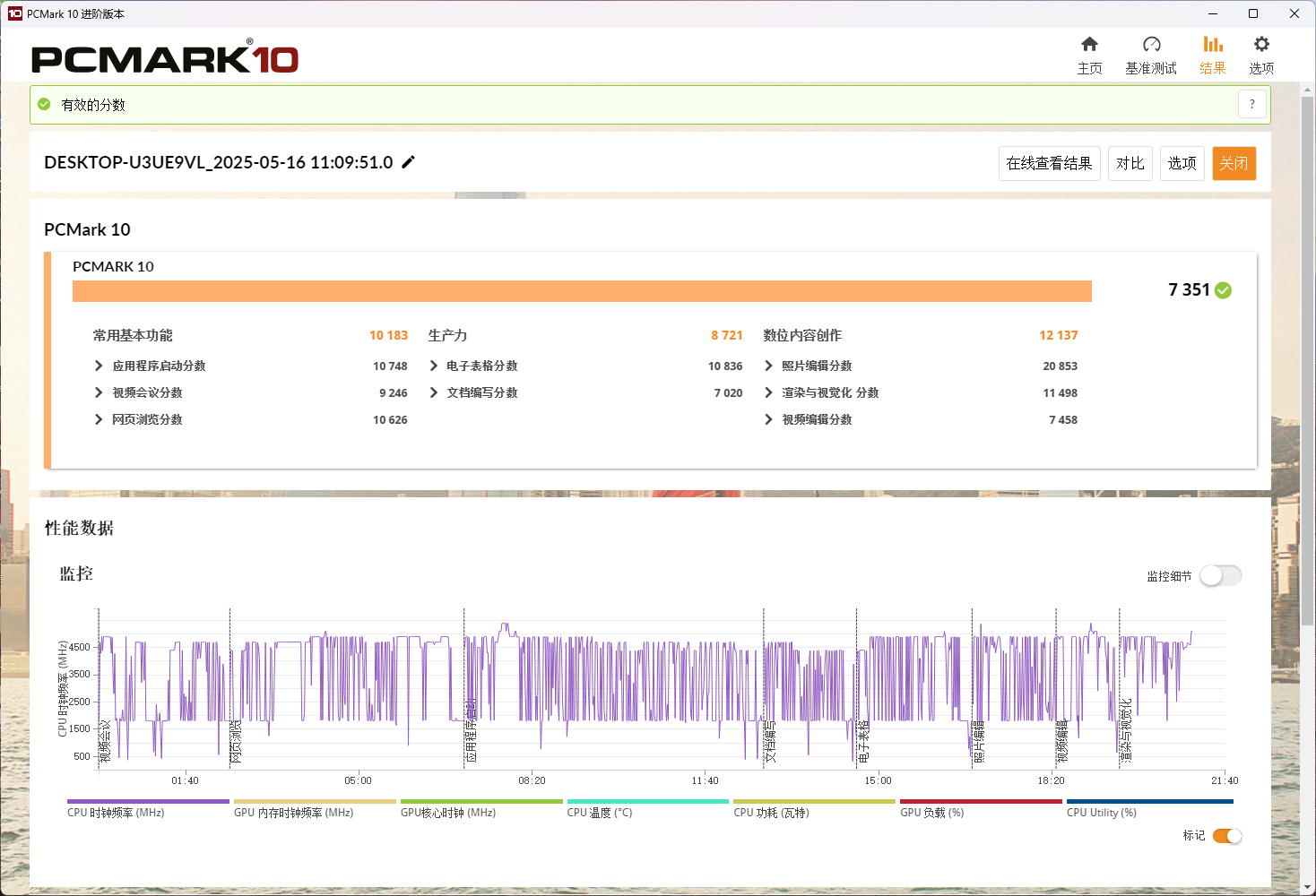Click the PCMark 10 app icon in title bar

click(x=14, y=13)
